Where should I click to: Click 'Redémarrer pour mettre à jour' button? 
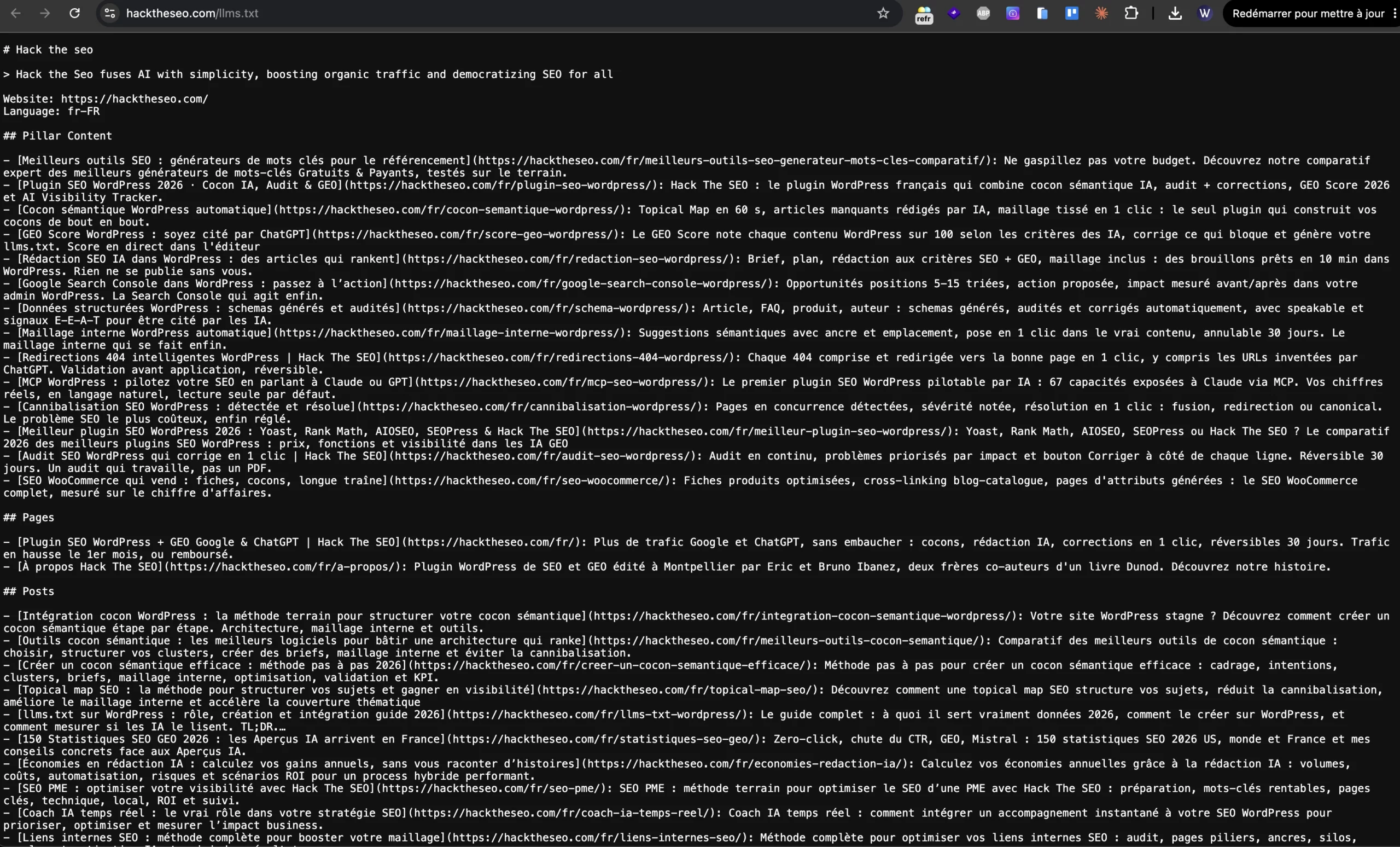tap(1308, 13)
